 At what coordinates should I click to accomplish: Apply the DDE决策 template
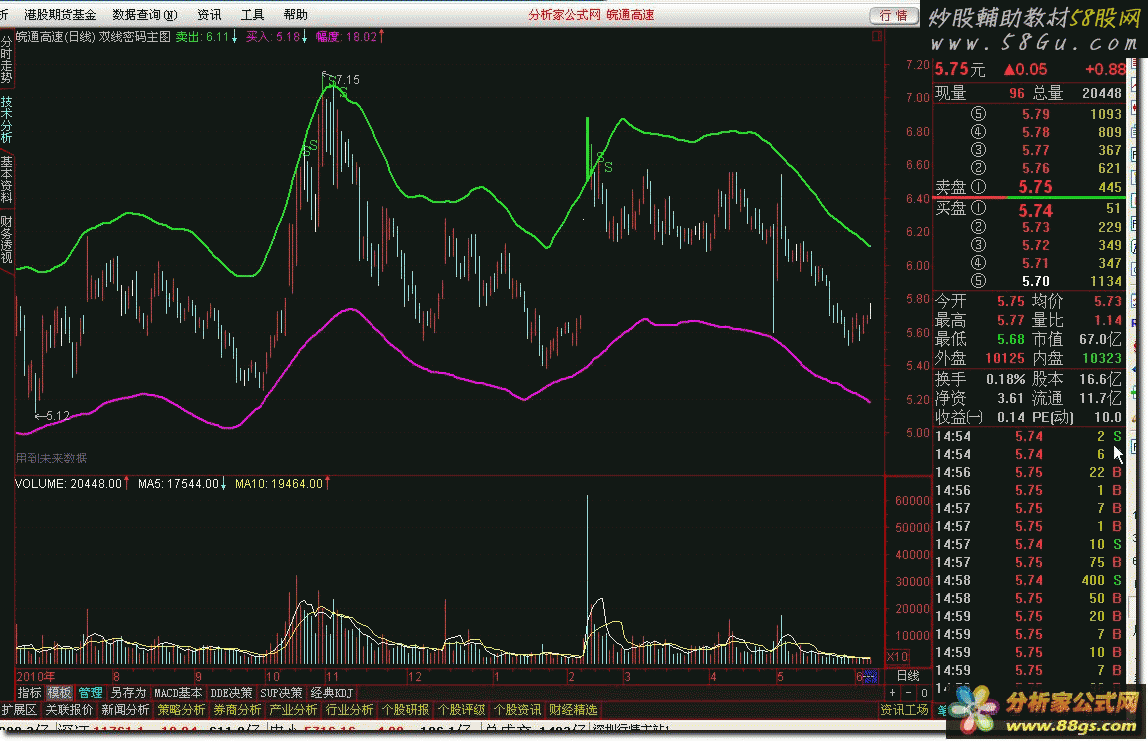tap(231, 693)
